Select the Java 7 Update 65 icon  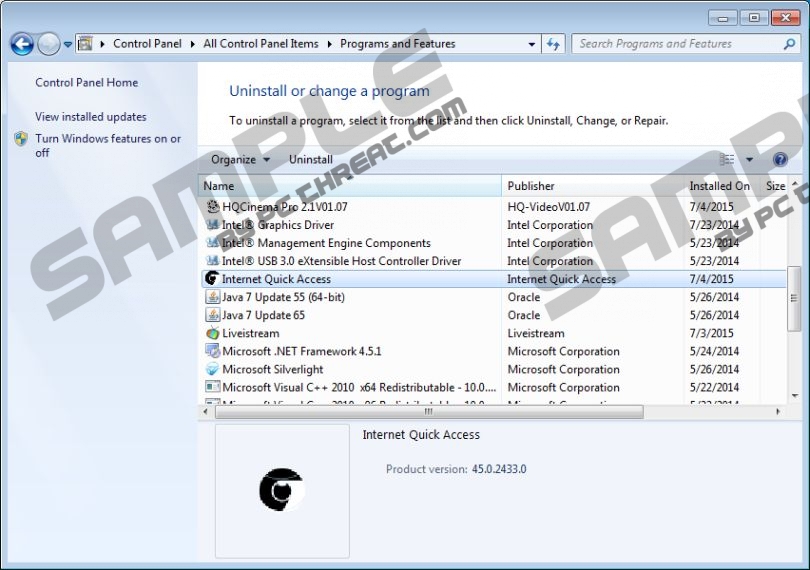pos(212,315)
